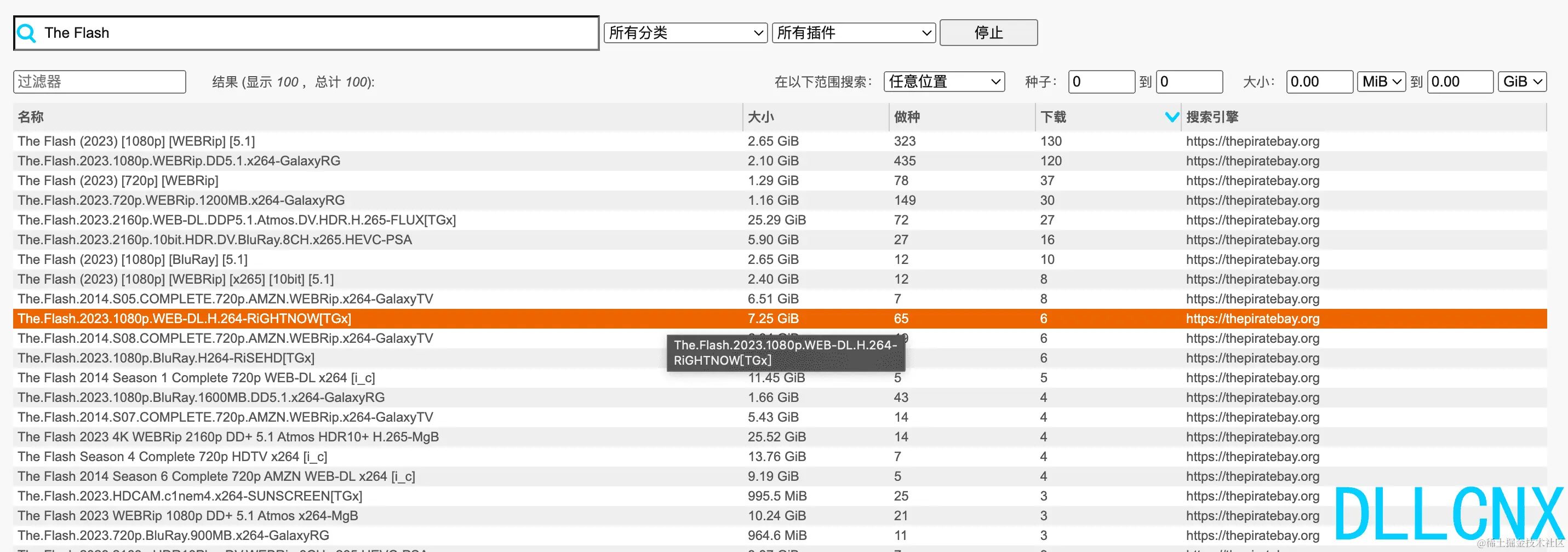Sort by the 搜索引擎 column header
This screenshot has height=552, width=1568.
point(1364,117)
